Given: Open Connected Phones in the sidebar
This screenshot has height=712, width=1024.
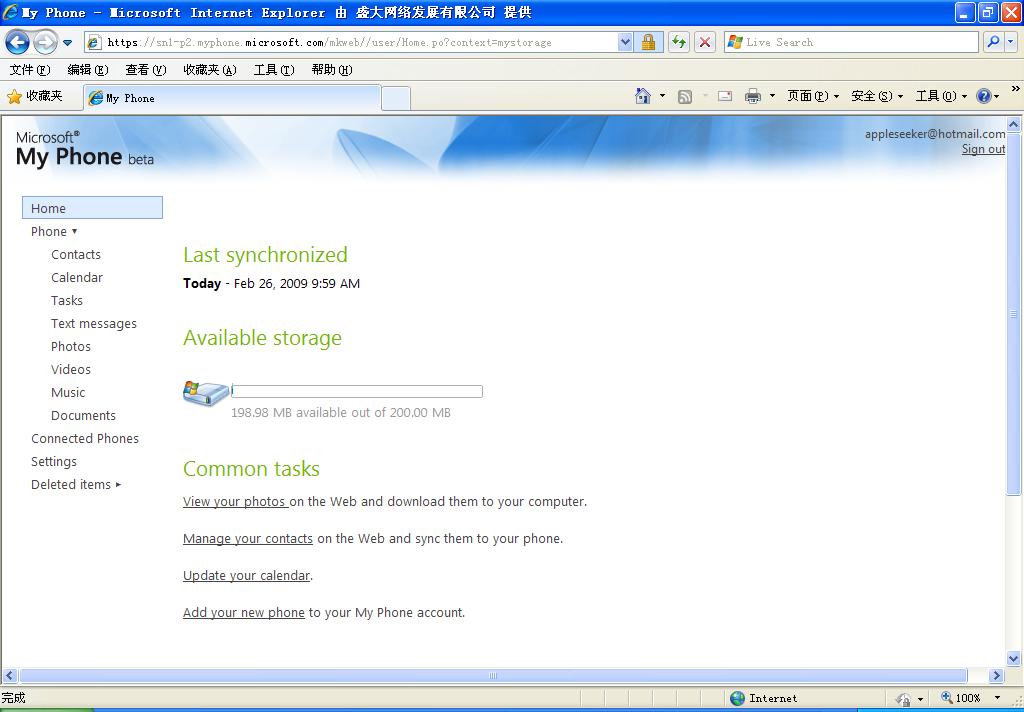Looking at the screenshot, I should point(85,438).
